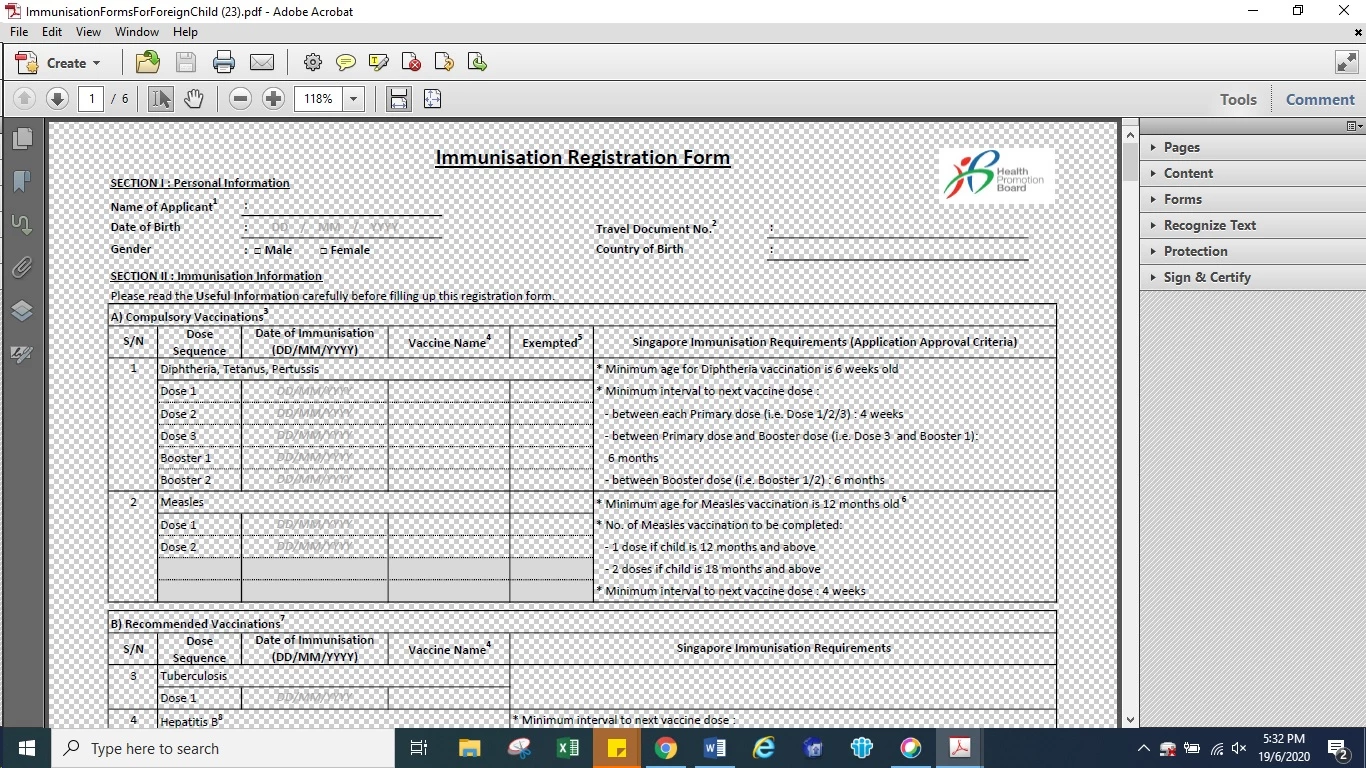Click the Travel Document No. field
The height and width of the screenshot is (768, 1366).
tap(898, 228)
